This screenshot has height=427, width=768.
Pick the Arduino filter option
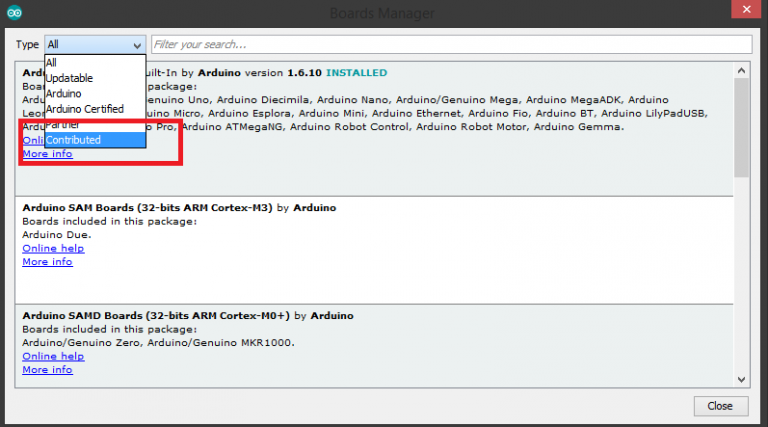point(64,93)
